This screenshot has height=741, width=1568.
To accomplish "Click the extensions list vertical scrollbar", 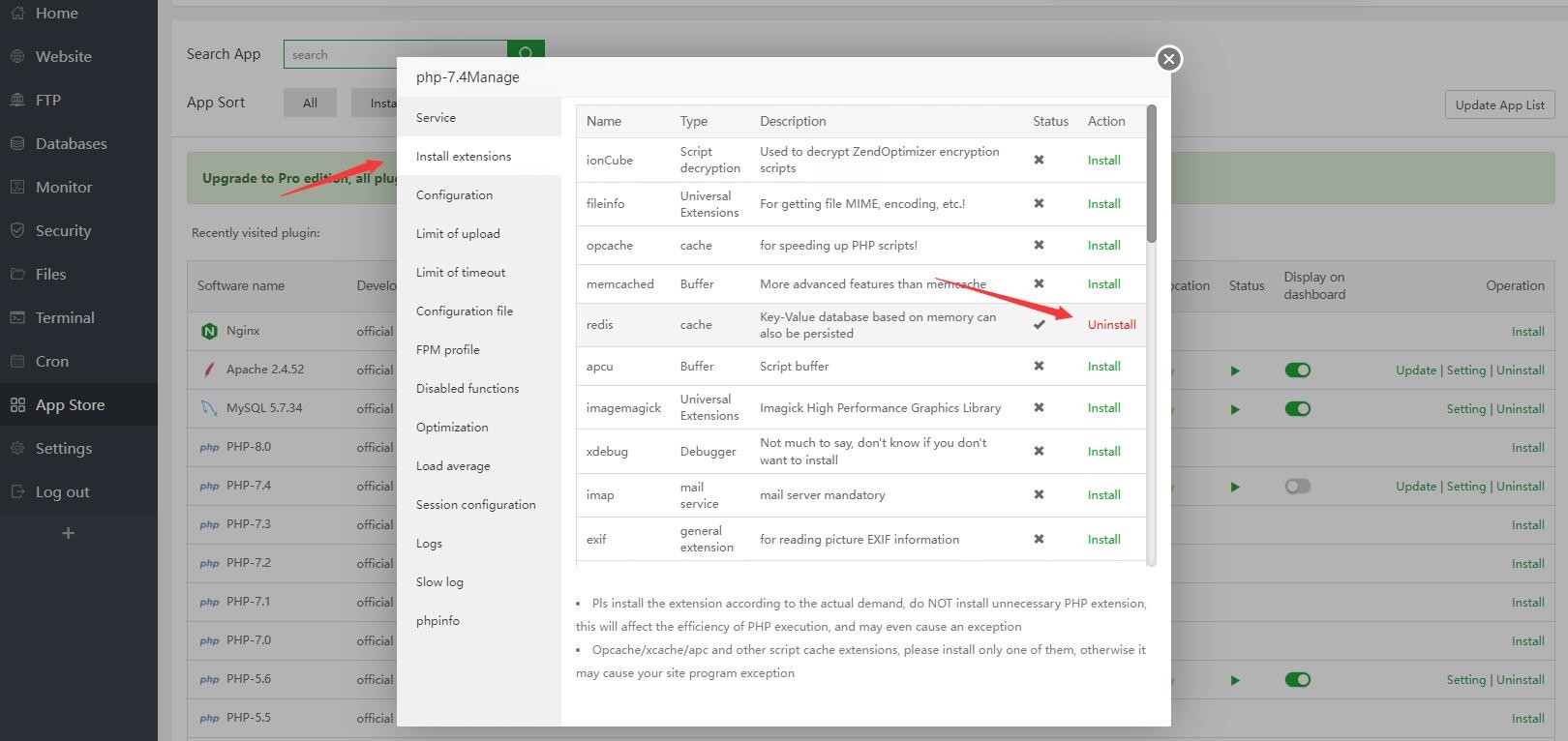I will coord(1151,174).
